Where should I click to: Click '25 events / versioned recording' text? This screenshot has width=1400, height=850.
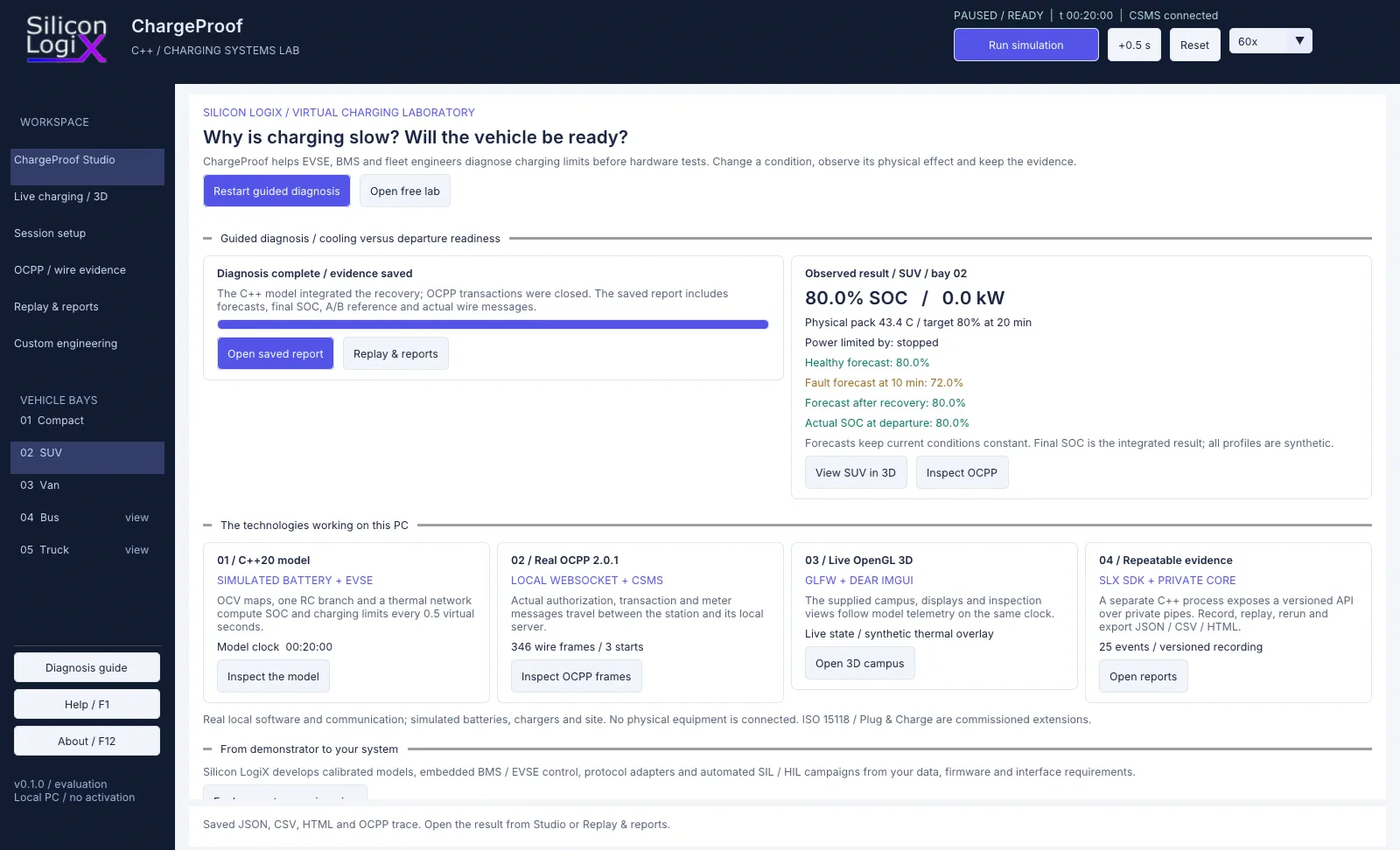tap(1180, 647)
